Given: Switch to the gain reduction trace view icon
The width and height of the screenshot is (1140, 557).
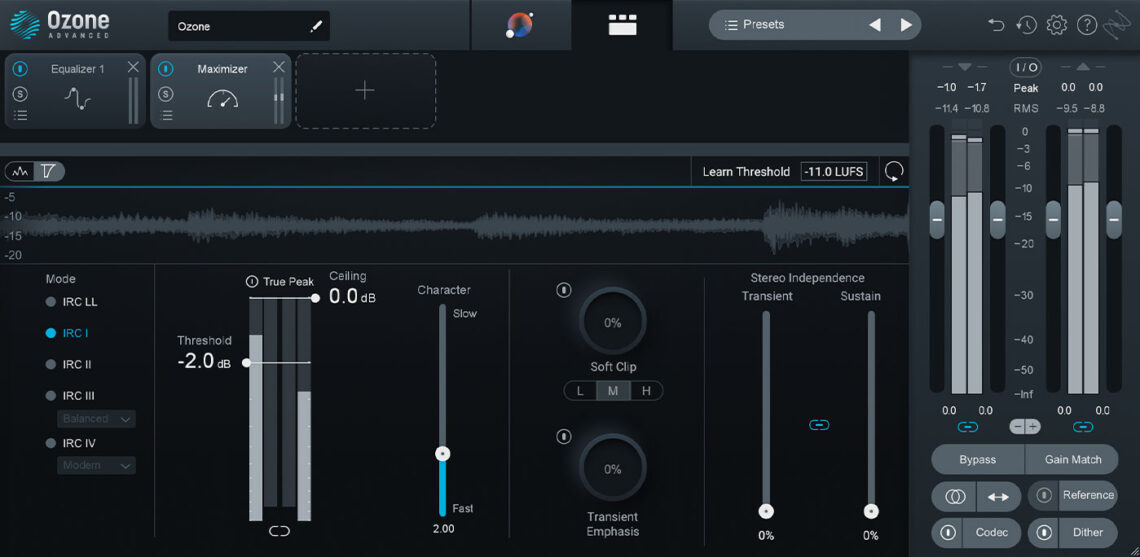Looking at the screenshot, I should coord(49,172).
